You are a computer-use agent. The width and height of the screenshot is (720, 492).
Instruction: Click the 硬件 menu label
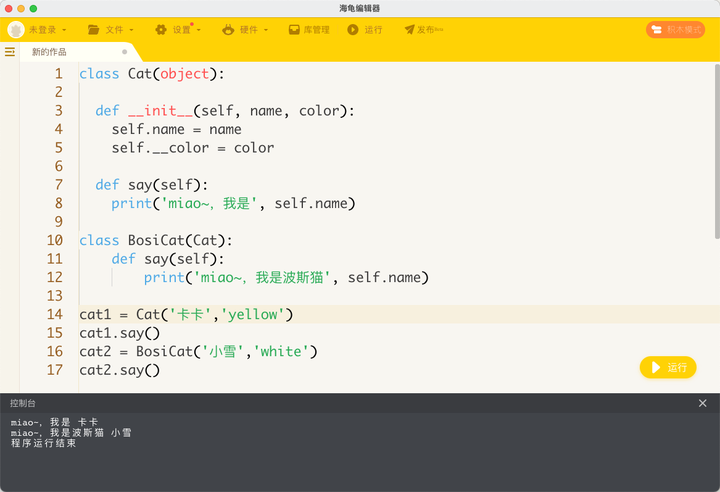[x=249, y=30]
